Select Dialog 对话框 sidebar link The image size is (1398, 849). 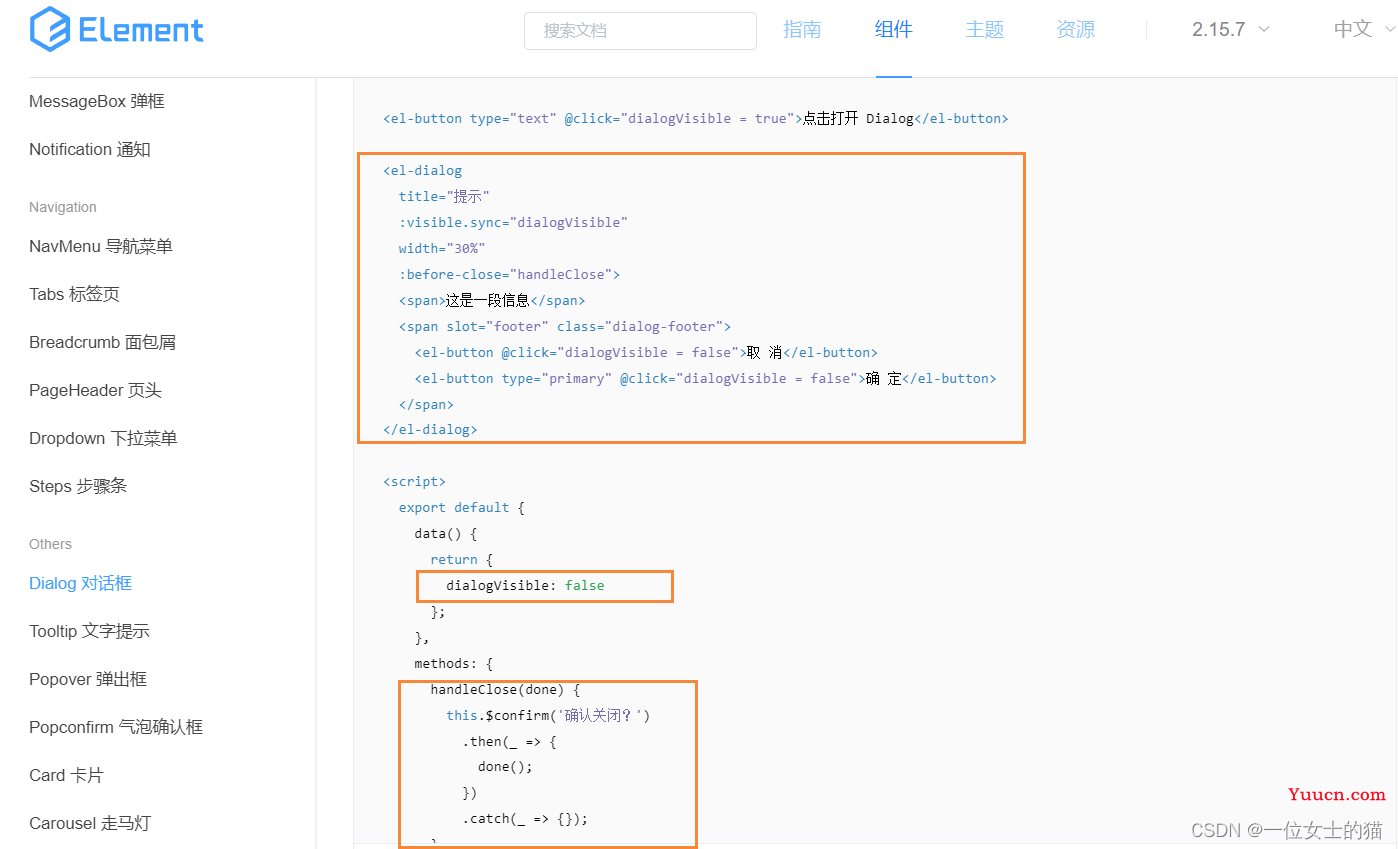coord(80,583)
